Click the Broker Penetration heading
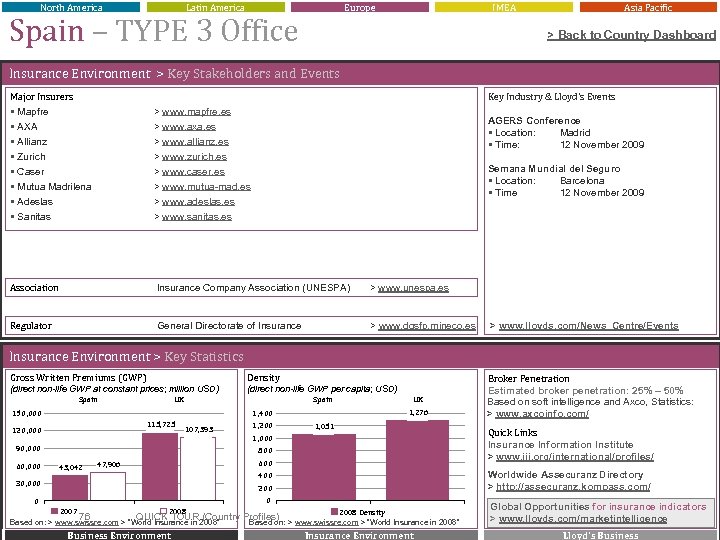 tap(529, 379)
